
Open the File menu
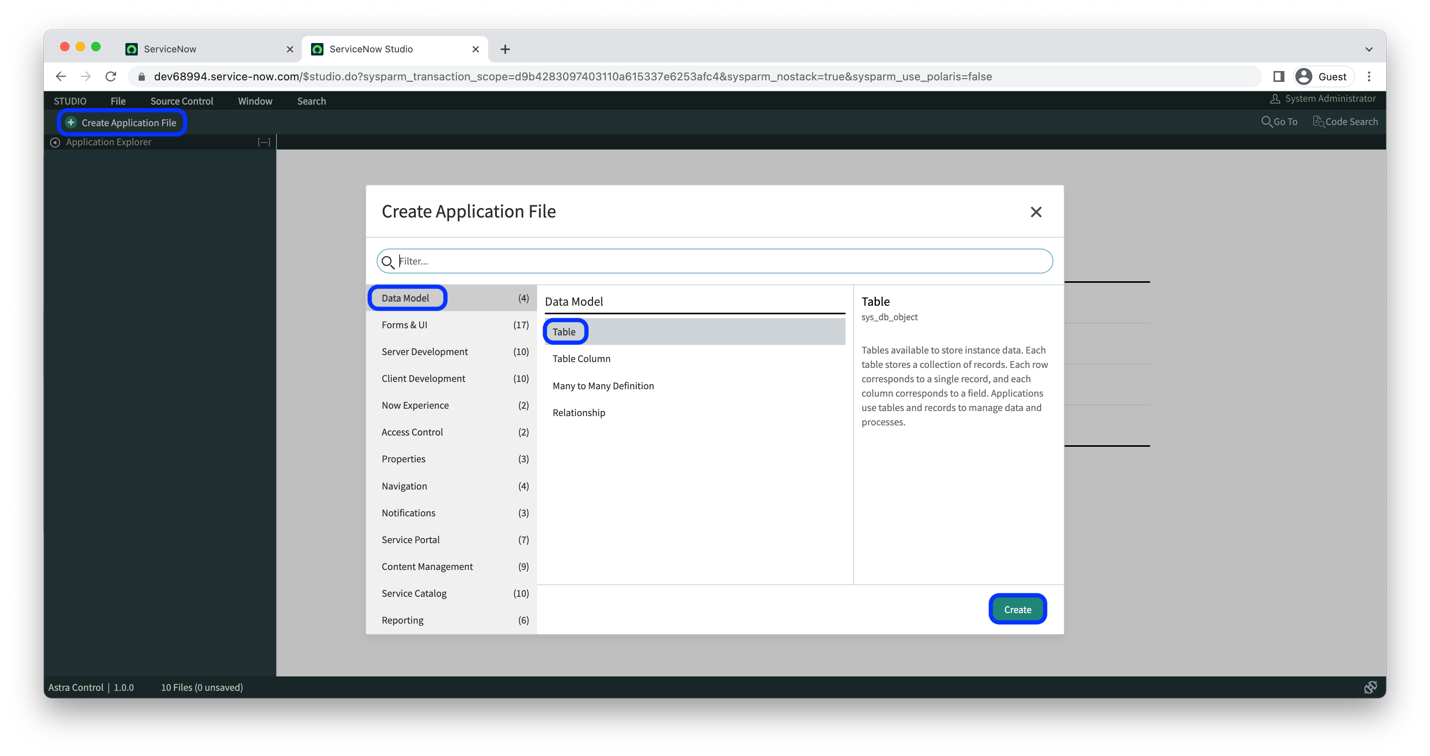118,101
